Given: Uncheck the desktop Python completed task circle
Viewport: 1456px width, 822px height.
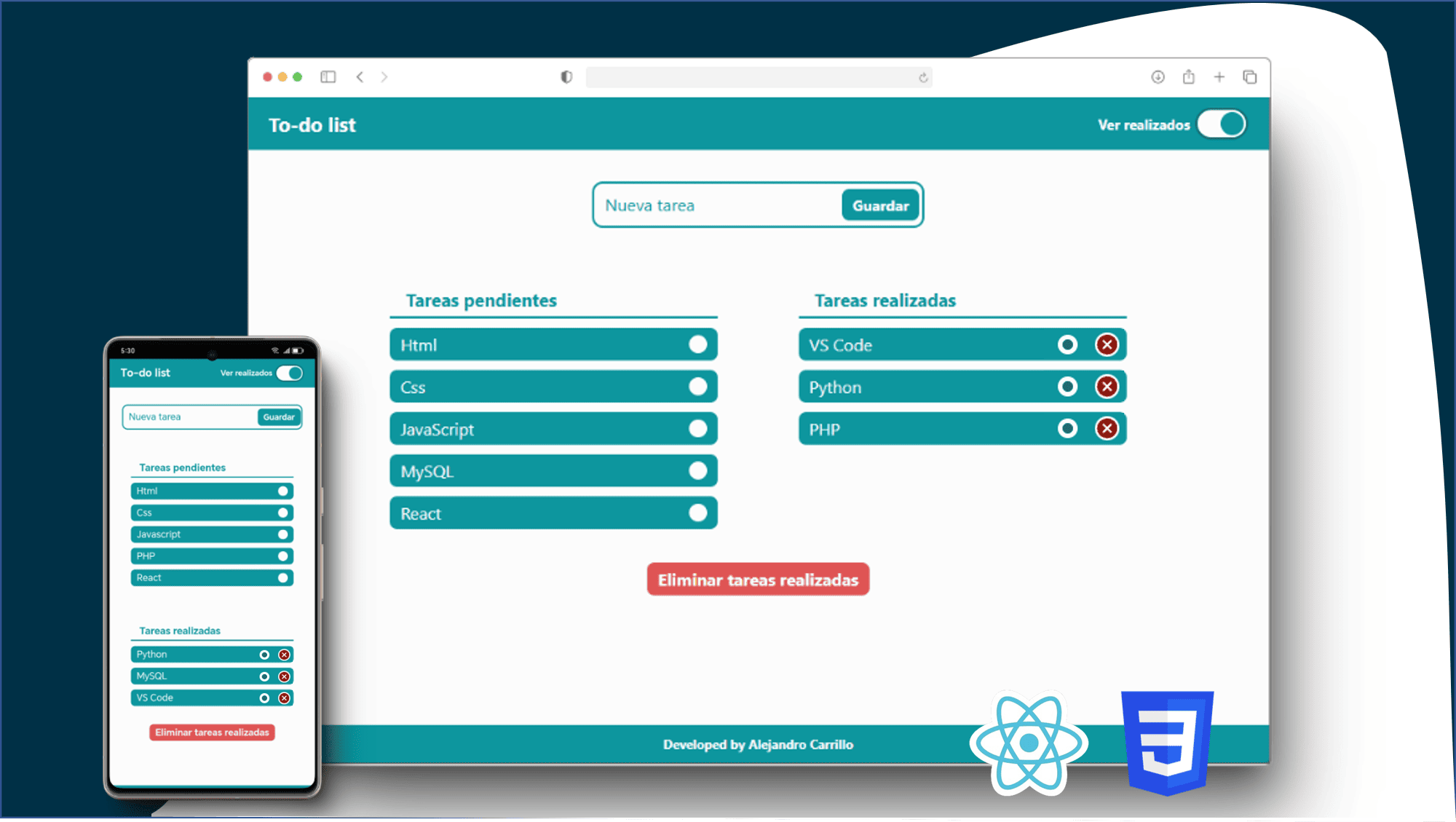Looking at the screenshot, I should pyautogui.click(x=1067, y=387).
